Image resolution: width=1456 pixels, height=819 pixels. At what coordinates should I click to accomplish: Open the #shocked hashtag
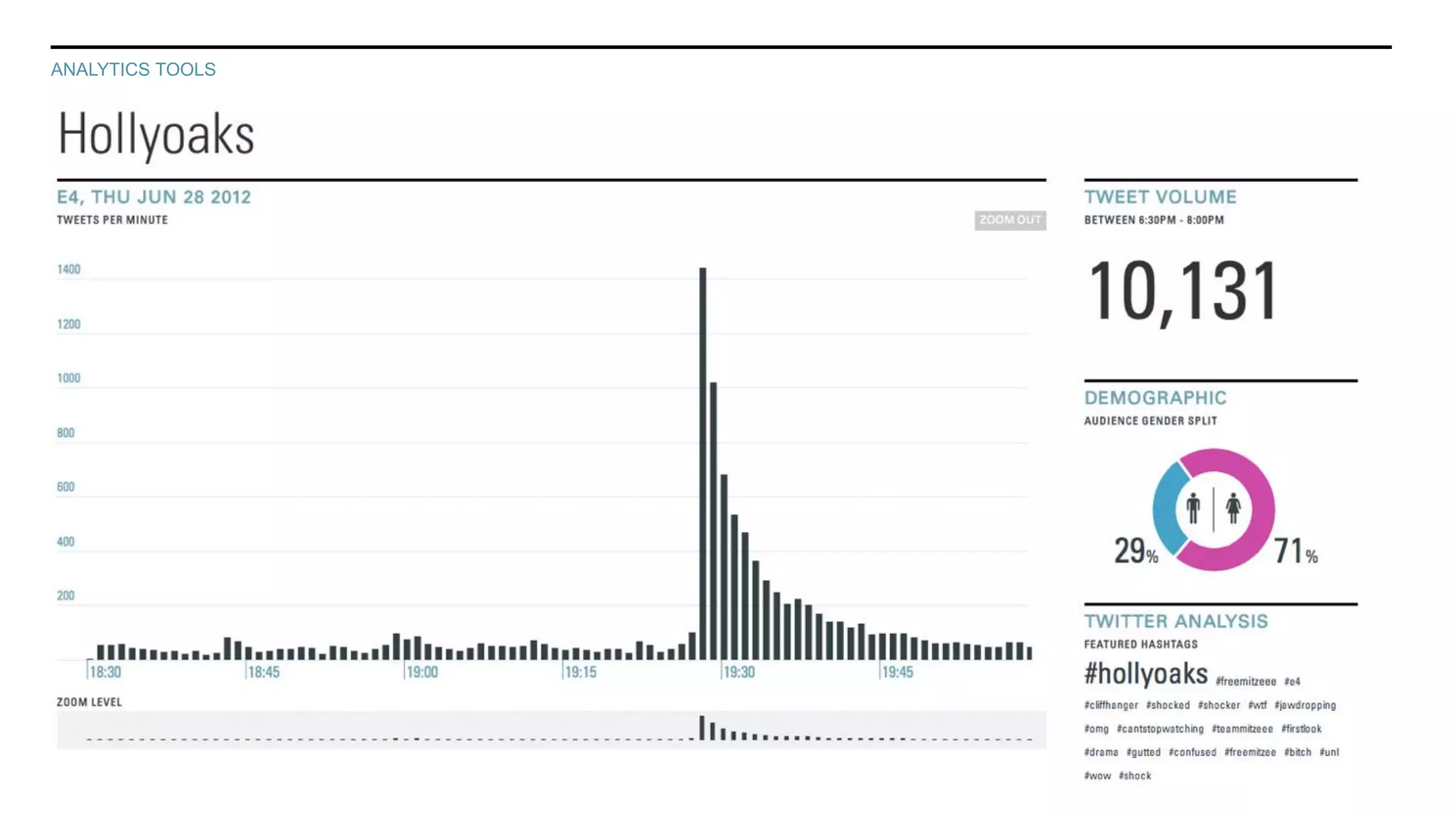coord(1167,705)
